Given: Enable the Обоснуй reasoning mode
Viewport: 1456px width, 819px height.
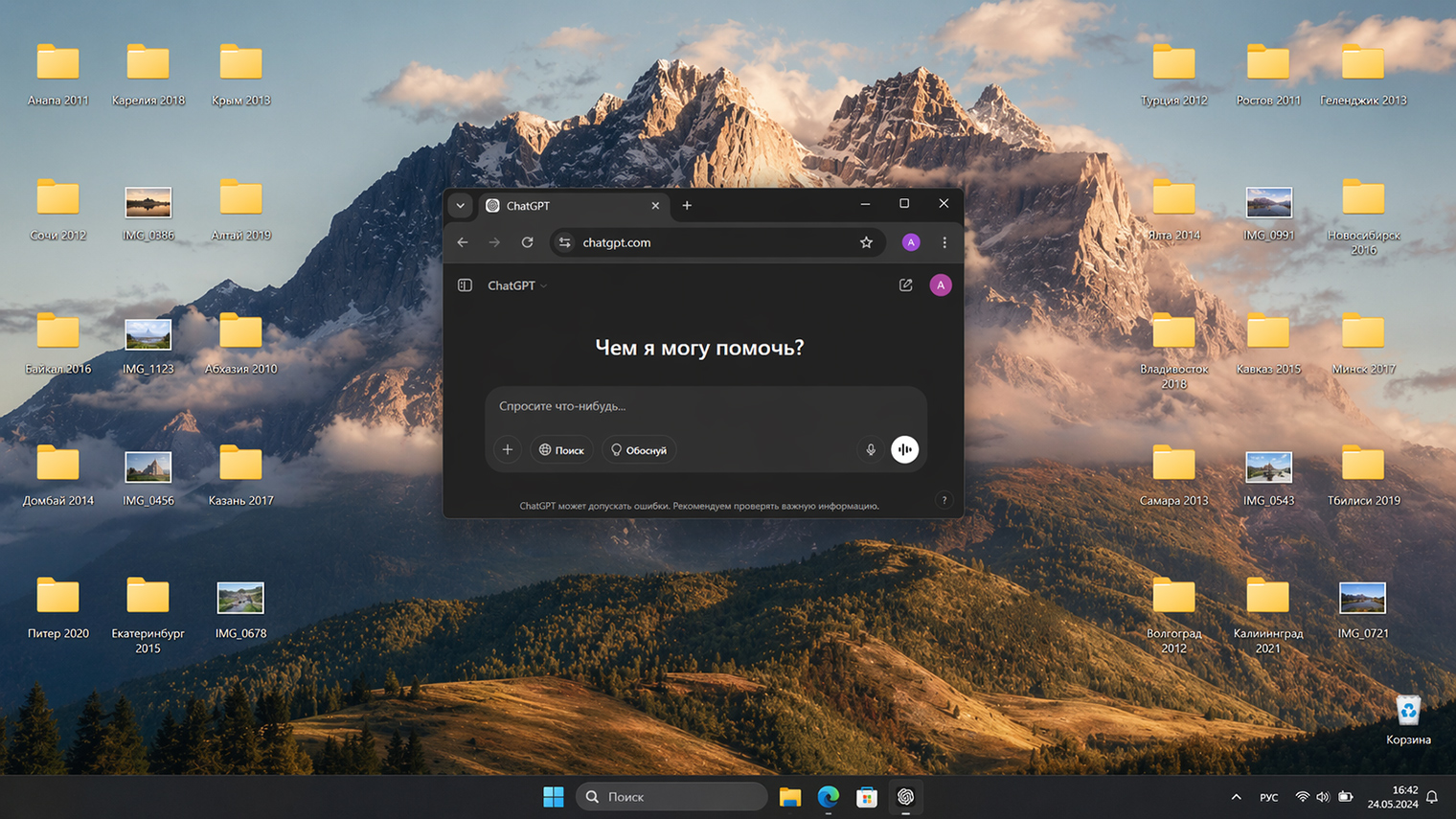Looking at the screenshot, I should pyautogui.click(x=638, y=449).
